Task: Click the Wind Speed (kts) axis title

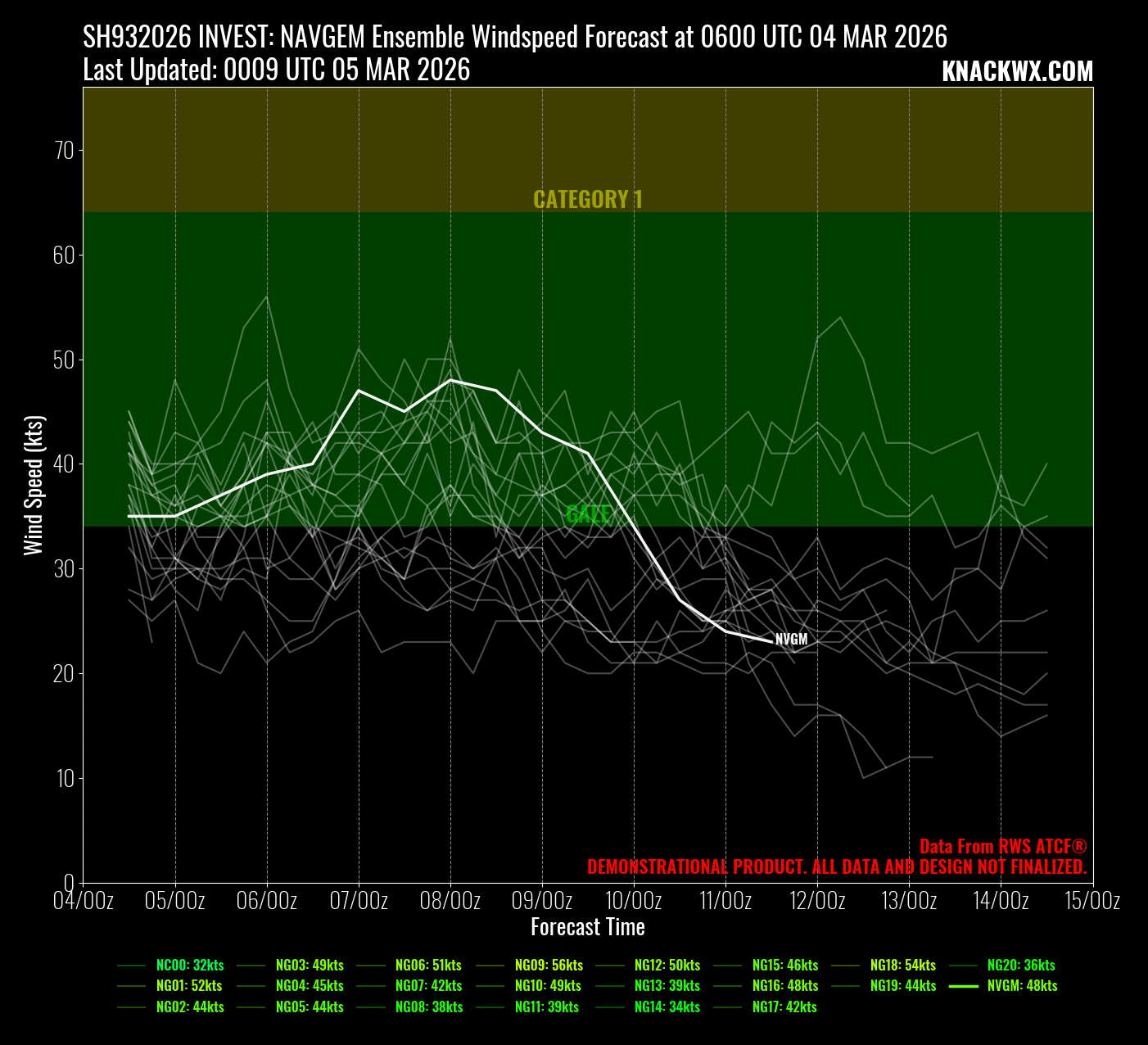Action: click(x=34, y=485)
